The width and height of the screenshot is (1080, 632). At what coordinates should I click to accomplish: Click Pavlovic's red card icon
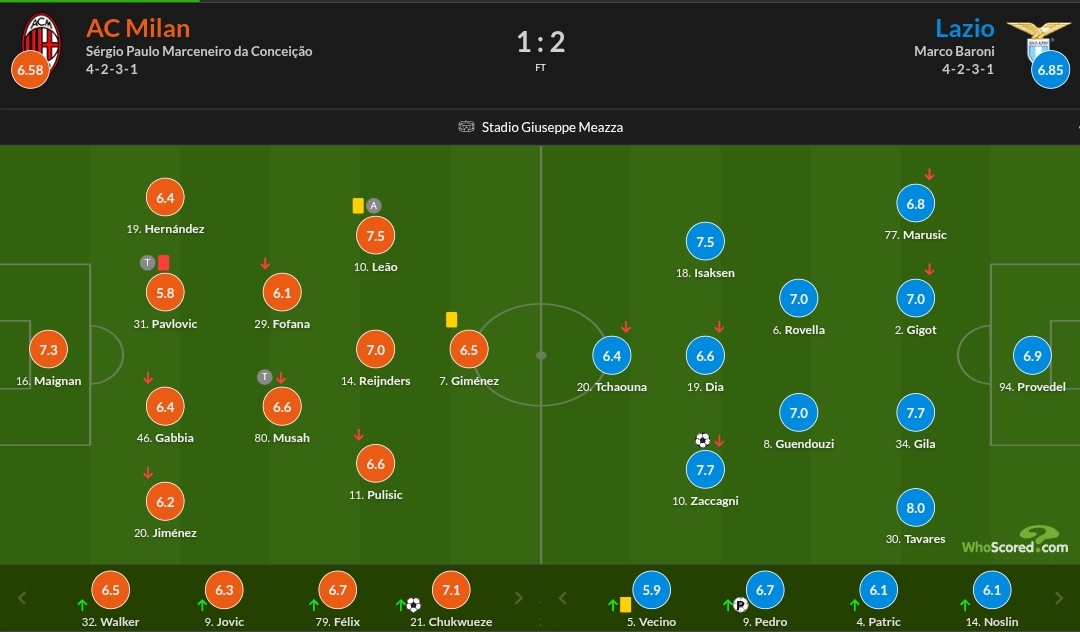(x=163, y=262)
